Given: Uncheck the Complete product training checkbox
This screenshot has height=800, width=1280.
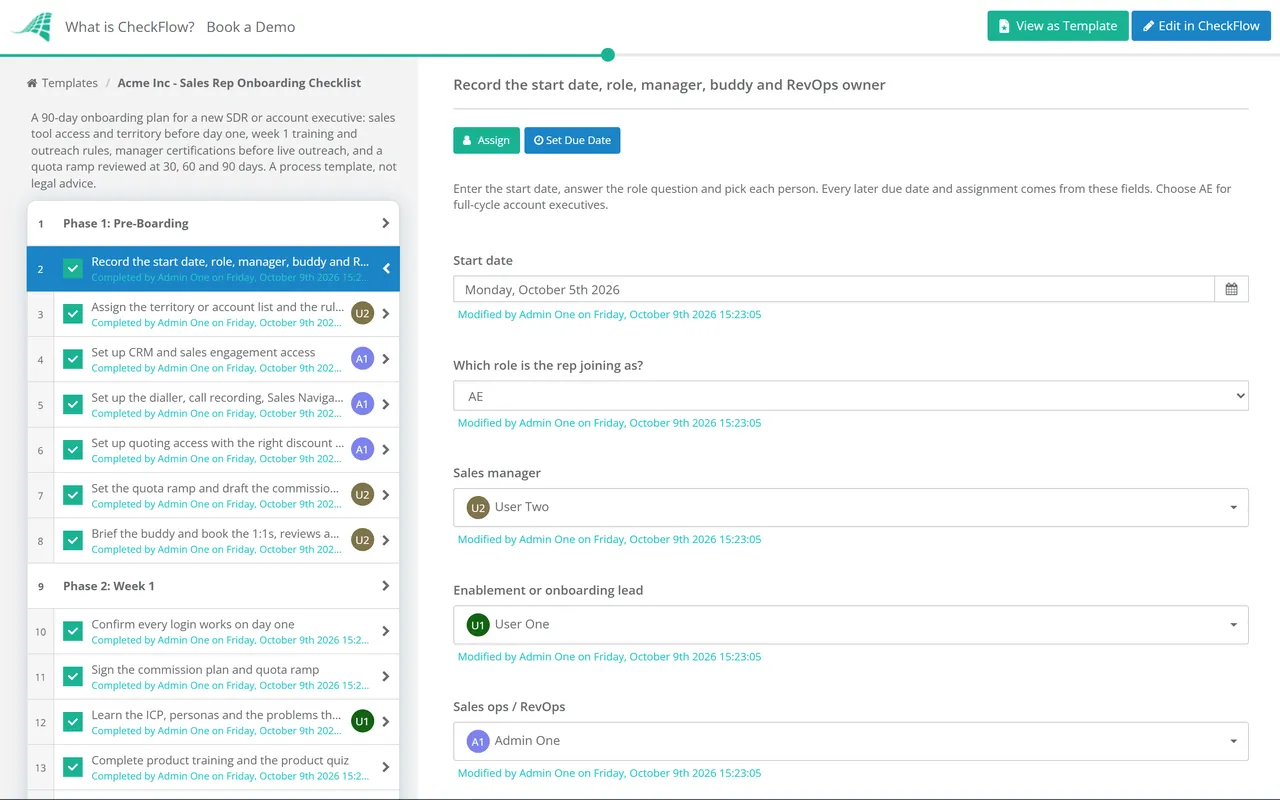Looking at the screenshot, I should coord(73,767).
